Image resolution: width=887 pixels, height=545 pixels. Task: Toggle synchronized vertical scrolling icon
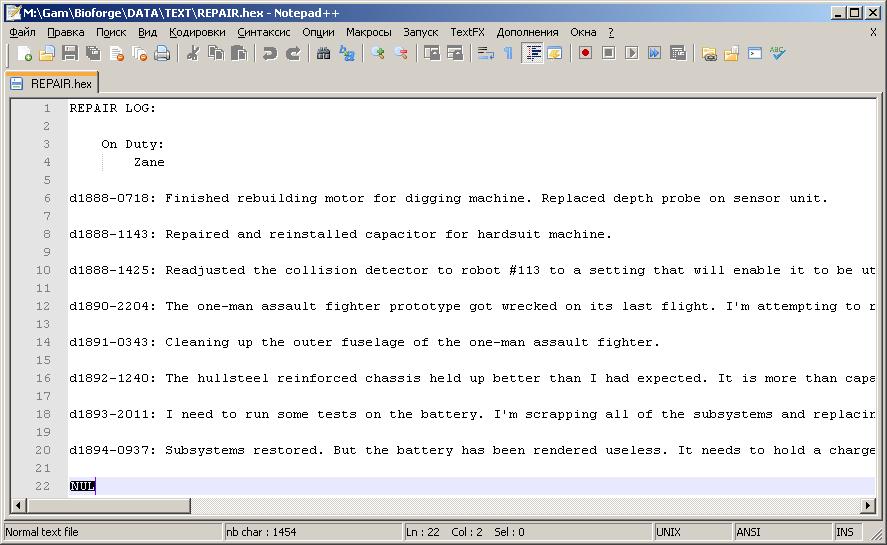pos(432,54)
